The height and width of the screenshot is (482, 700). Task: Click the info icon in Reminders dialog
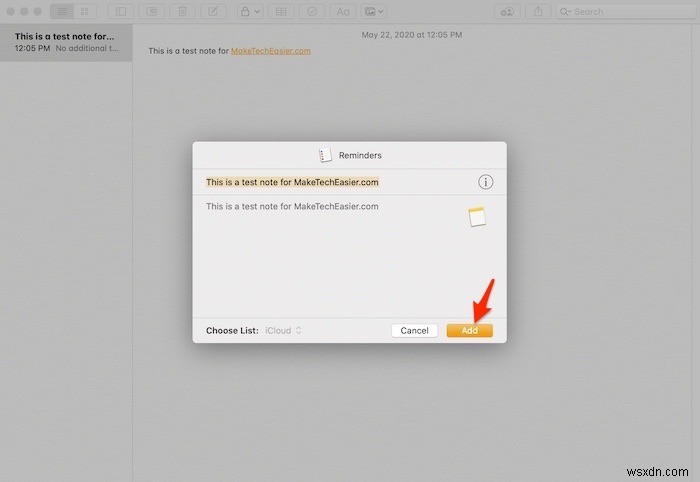pos(486,182)
